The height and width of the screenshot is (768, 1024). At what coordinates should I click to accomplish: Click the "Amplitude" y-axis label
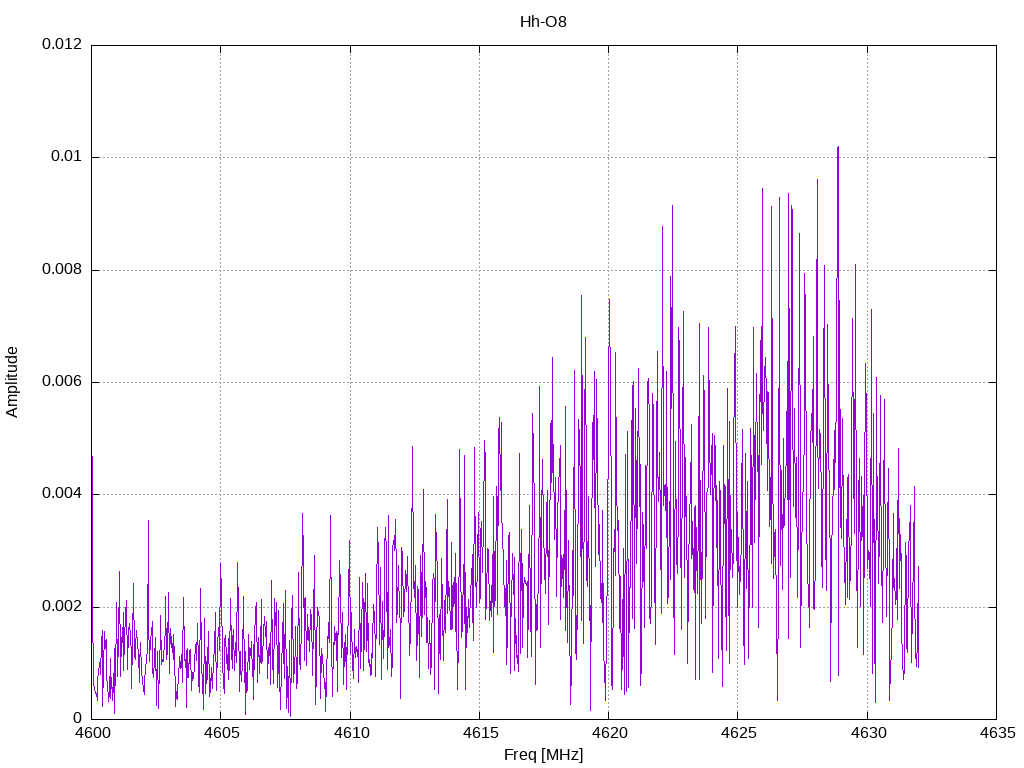12,382
